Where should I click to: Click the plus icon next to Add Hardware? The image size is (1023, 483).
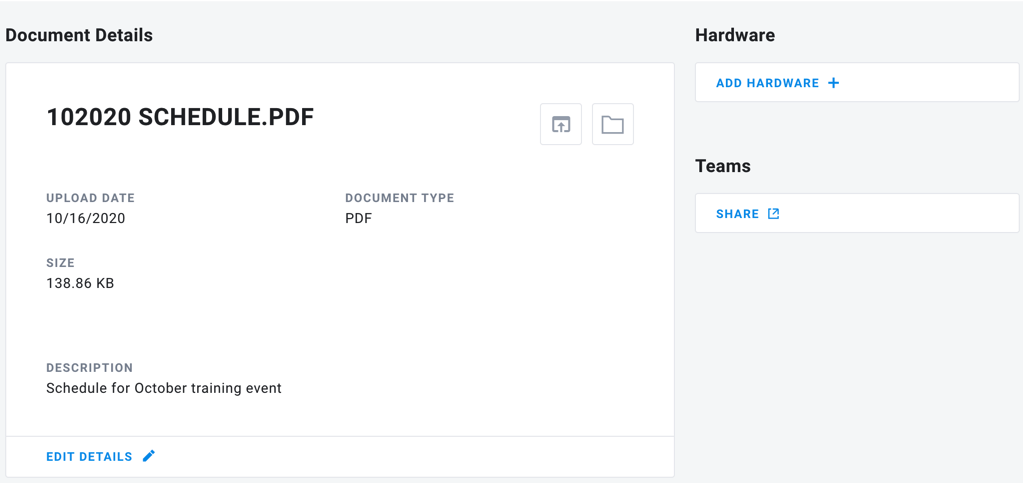point(833,83)
